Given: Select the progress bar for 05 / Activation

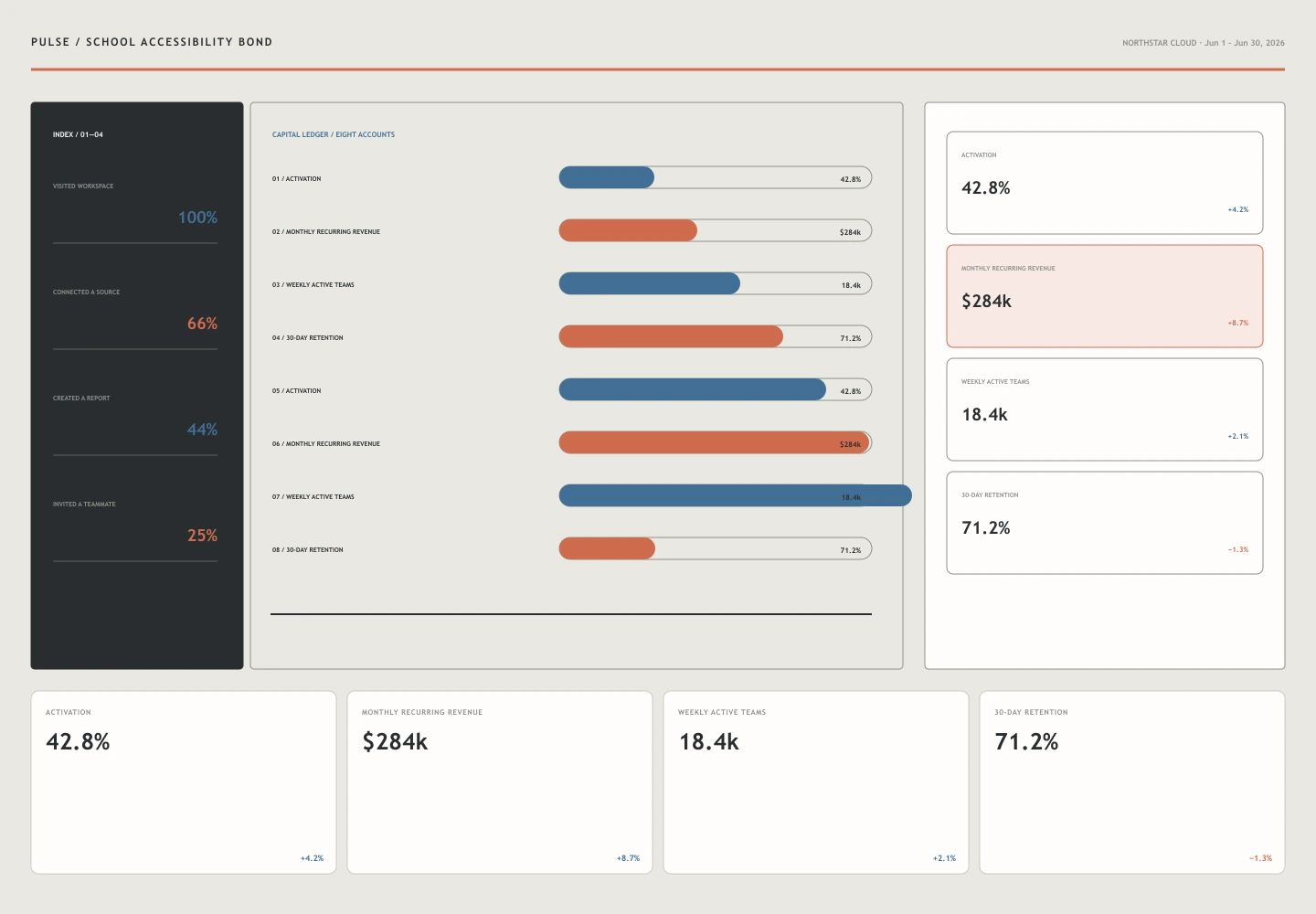Looking at the screenshot, I should (x=716, y=389).
